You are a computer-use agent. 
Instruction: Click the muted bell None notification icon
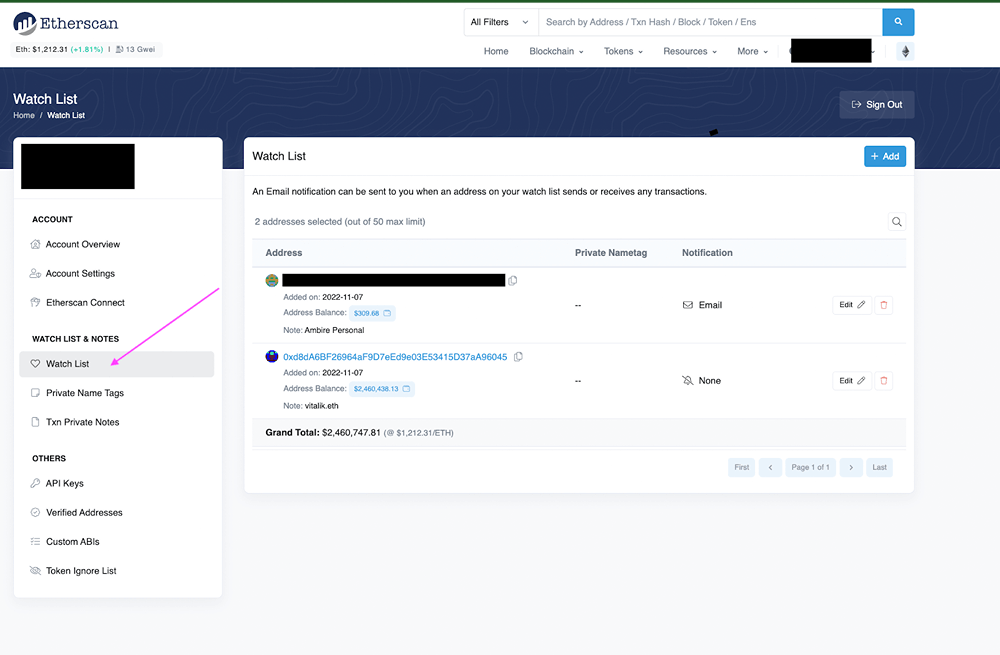point(688,381)
